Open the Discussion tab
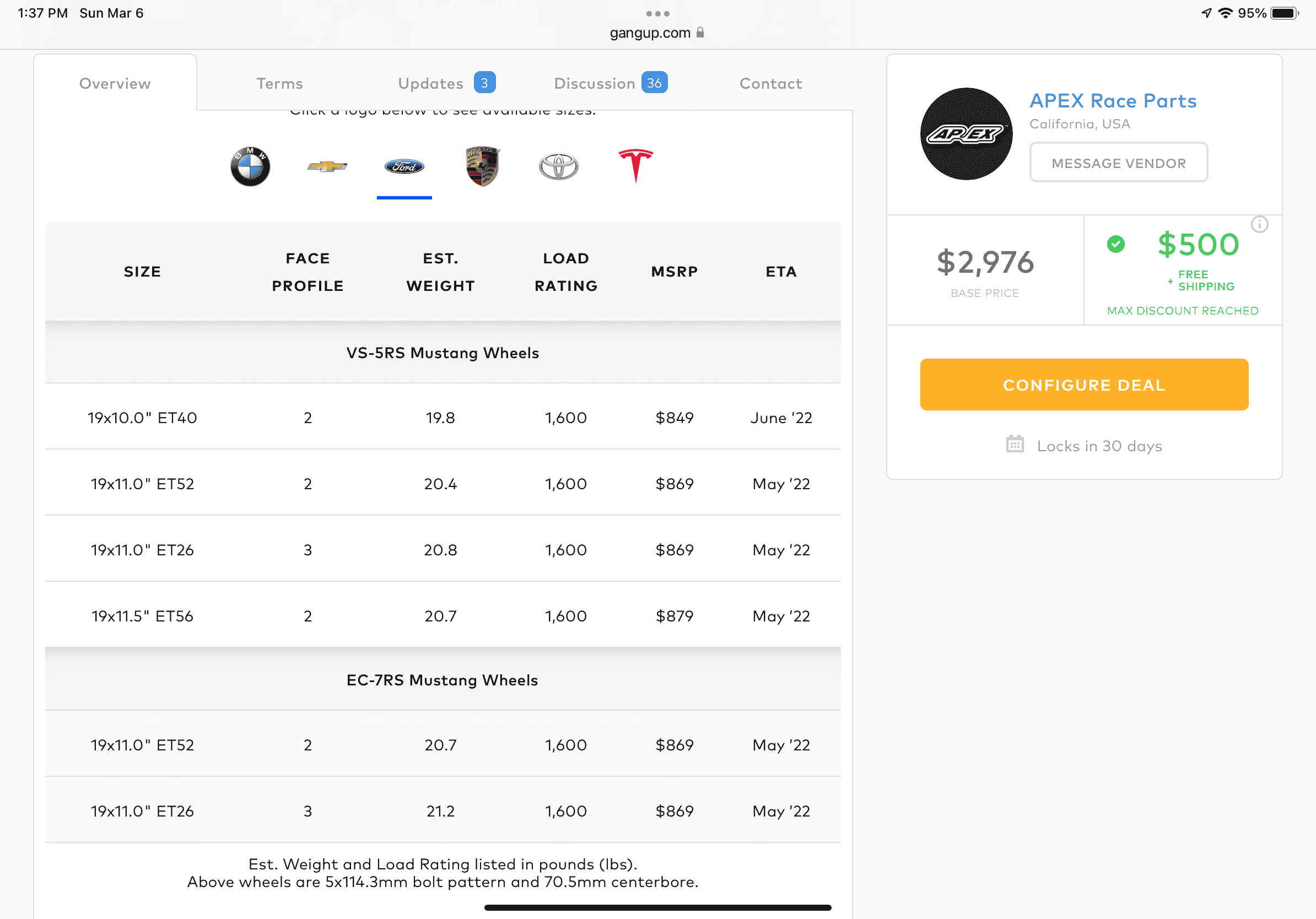 pos(611,84)
